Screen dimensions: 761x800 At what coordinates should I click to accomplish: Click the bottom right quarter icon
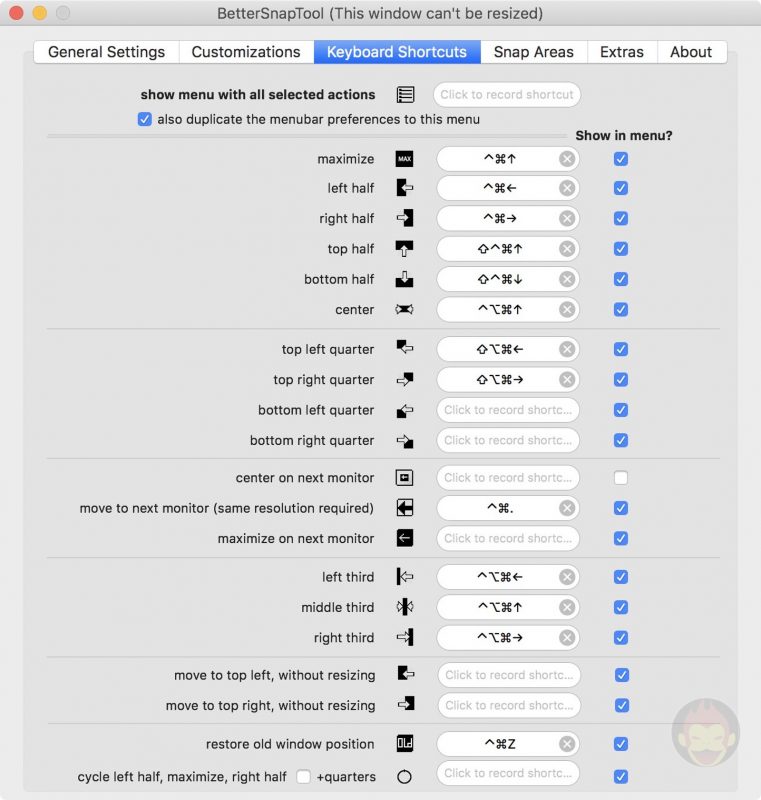click(404, 440)
